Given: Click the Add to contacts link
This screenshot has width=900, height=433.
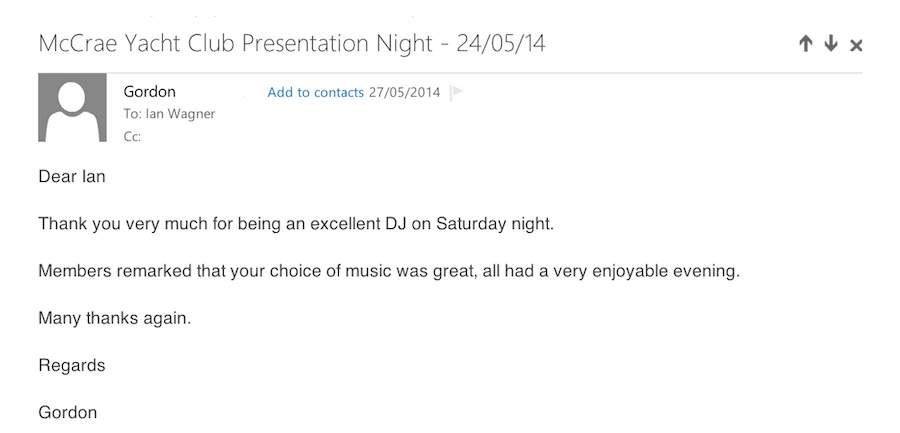Looking at the screenshot, I should (x=315, y=93).
